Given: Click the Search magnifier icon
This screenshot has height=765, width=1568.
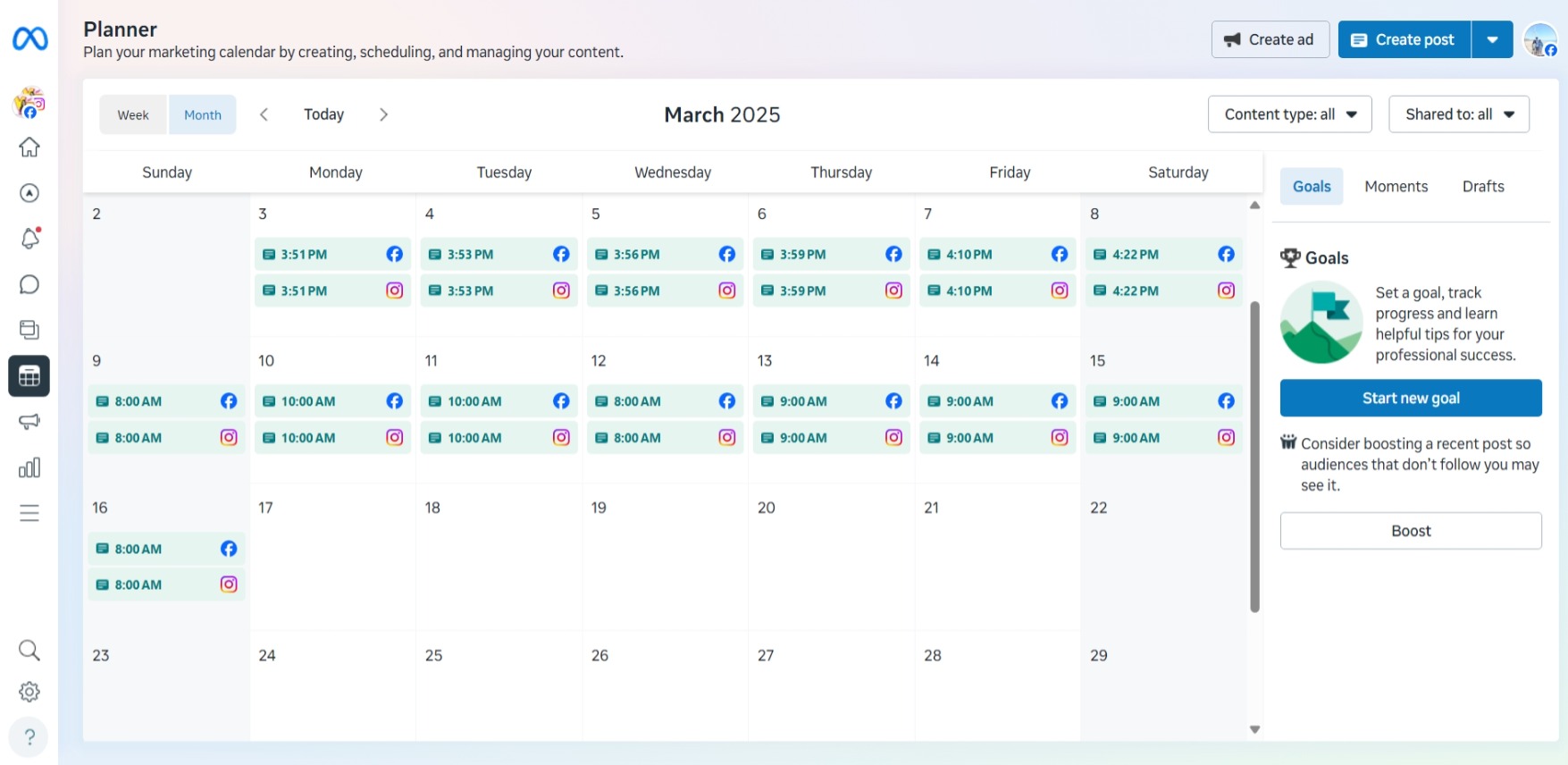Looking at the screenshot, I should (x=29, y=650).
